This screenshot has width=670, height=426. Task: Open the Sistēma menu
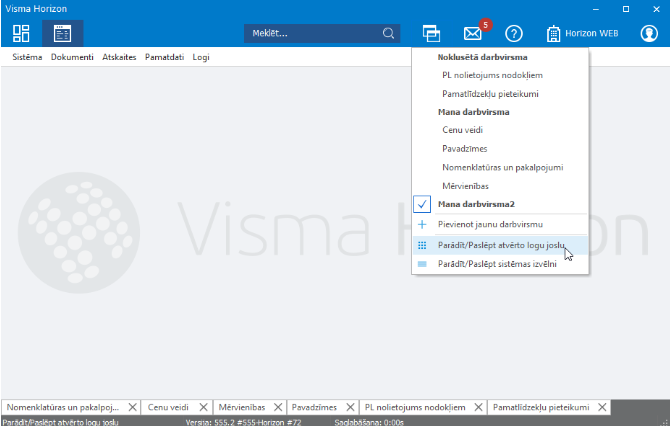(27, 57)
